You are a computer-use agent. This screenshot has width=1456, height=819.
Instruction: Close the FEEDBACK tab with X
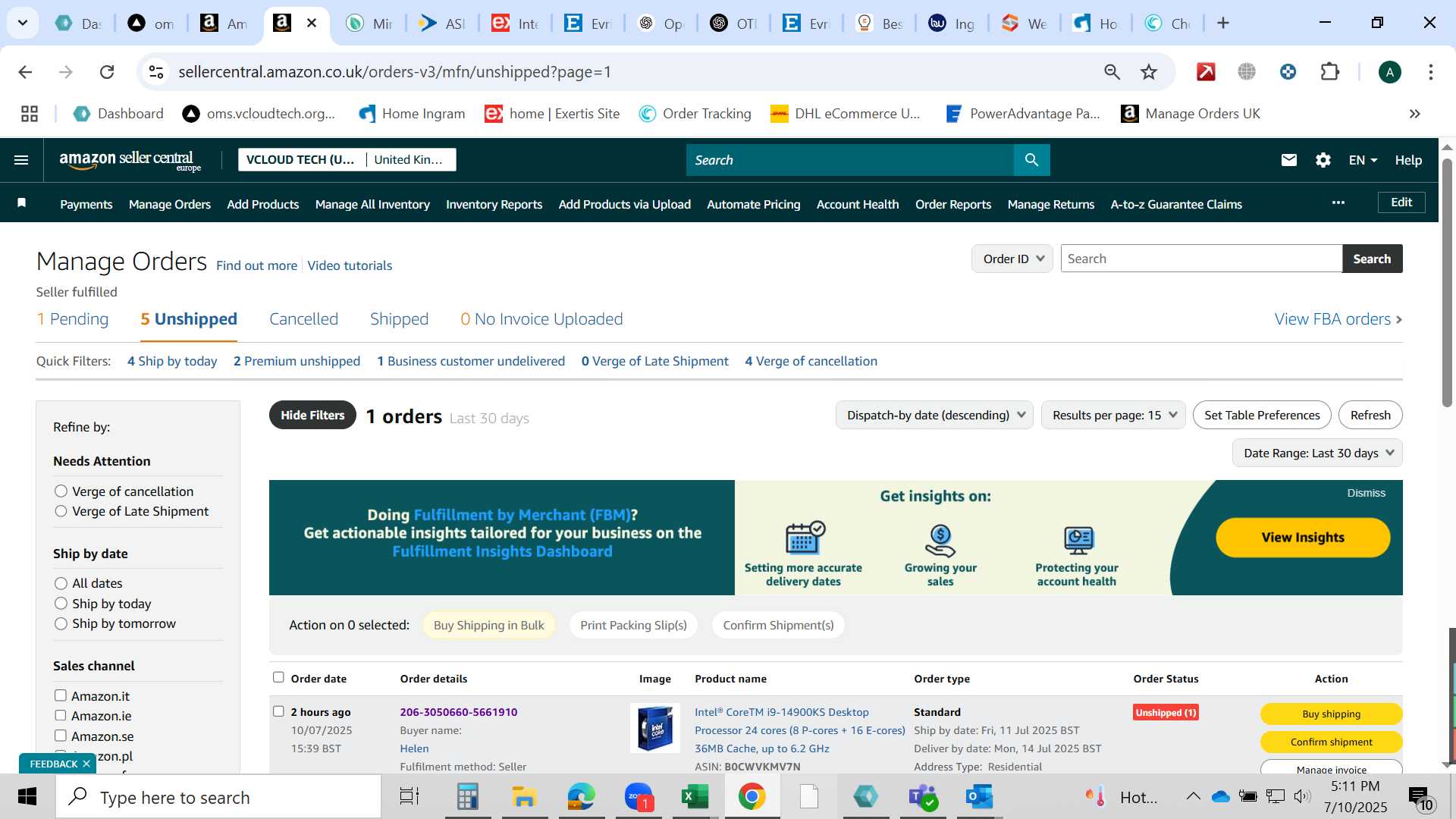coord(86,764)
